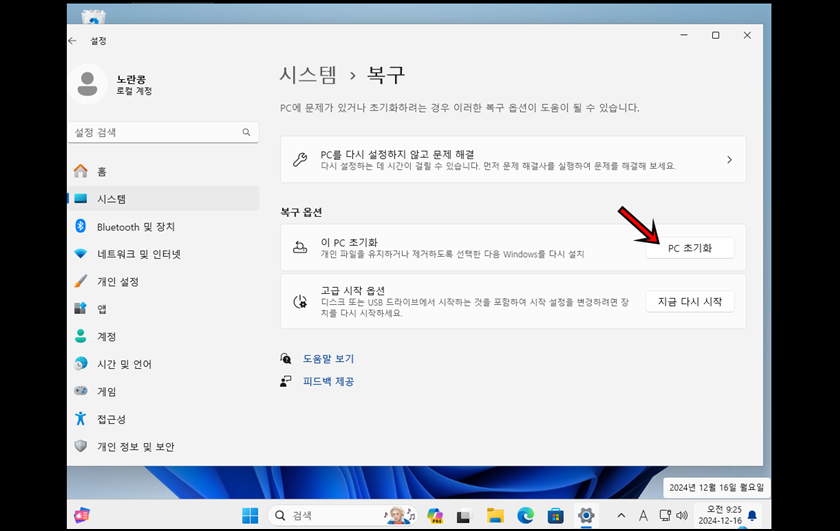Image resolution: width=840 pixels, height=531 pixels.
Task: Open 개인 설정 in sidebar
Action: [x=163, y=281]
